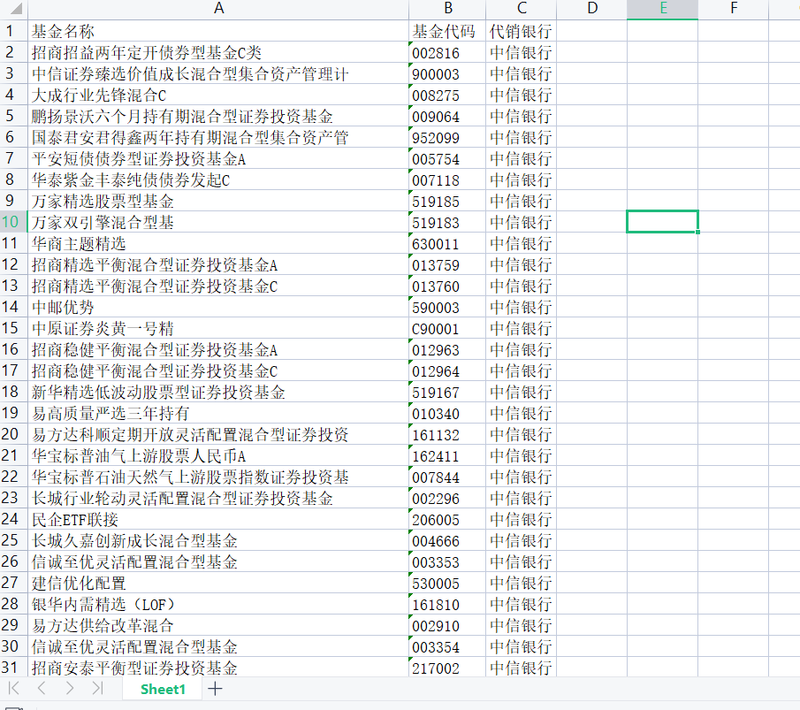Select cell 中原证券炎黄一号精
Screen dimensions: 800x710
pos(218,328)
